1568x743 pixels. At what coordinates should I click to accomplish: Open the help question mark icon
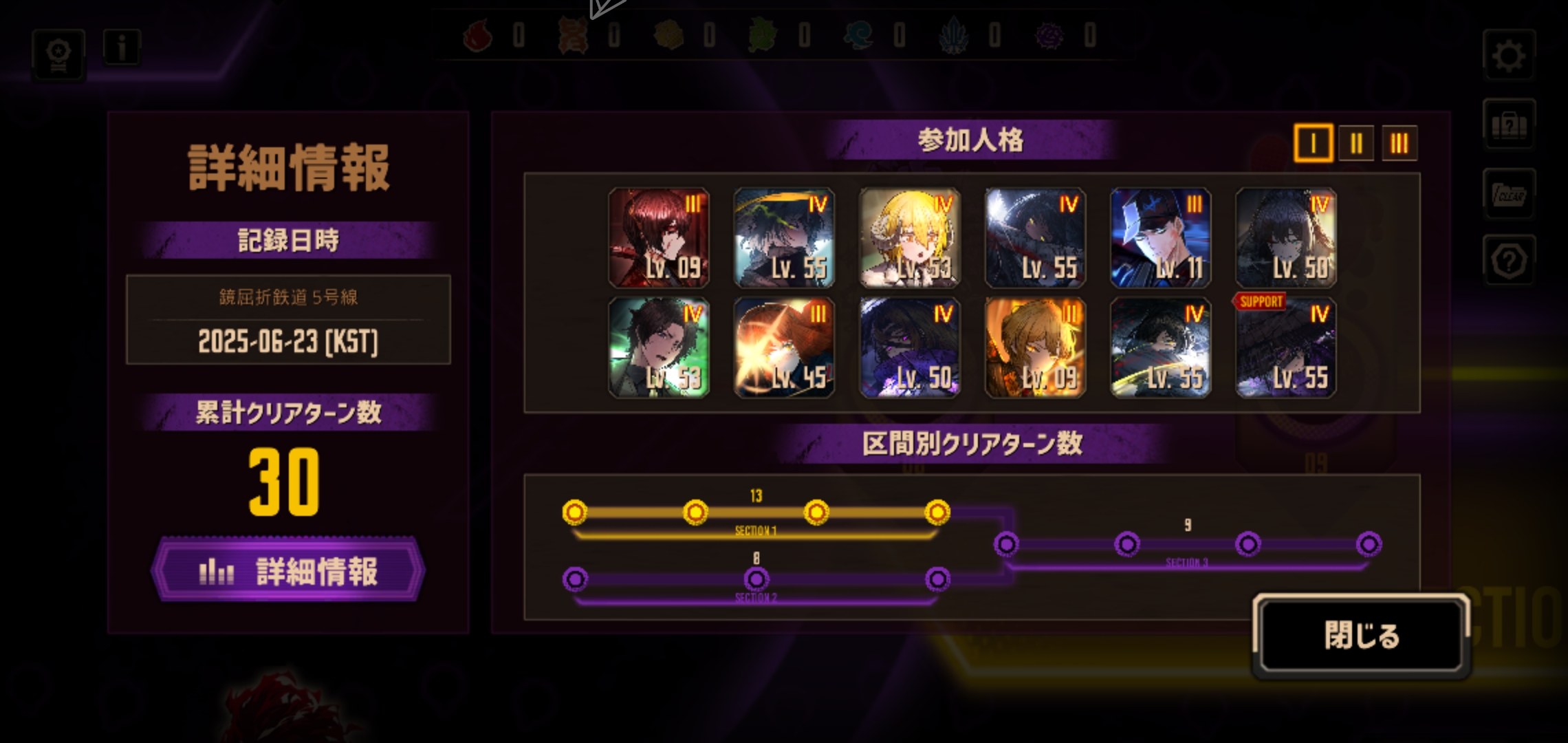tap(1509, 260)
